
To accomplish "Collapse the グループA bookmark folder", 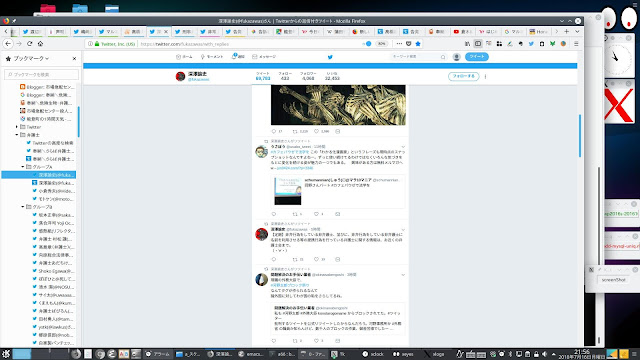I will [x=23, y=167].
